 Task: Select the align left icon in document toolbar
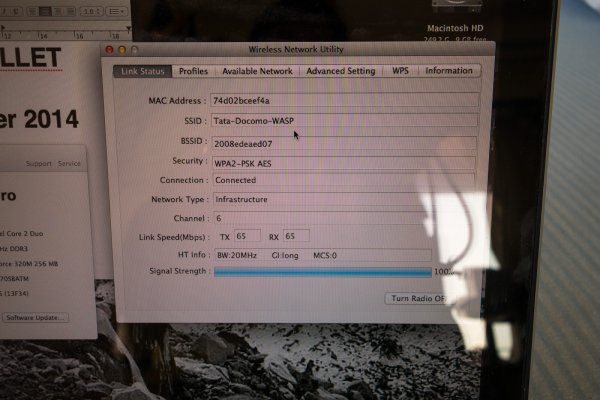(x=34, y=11)
